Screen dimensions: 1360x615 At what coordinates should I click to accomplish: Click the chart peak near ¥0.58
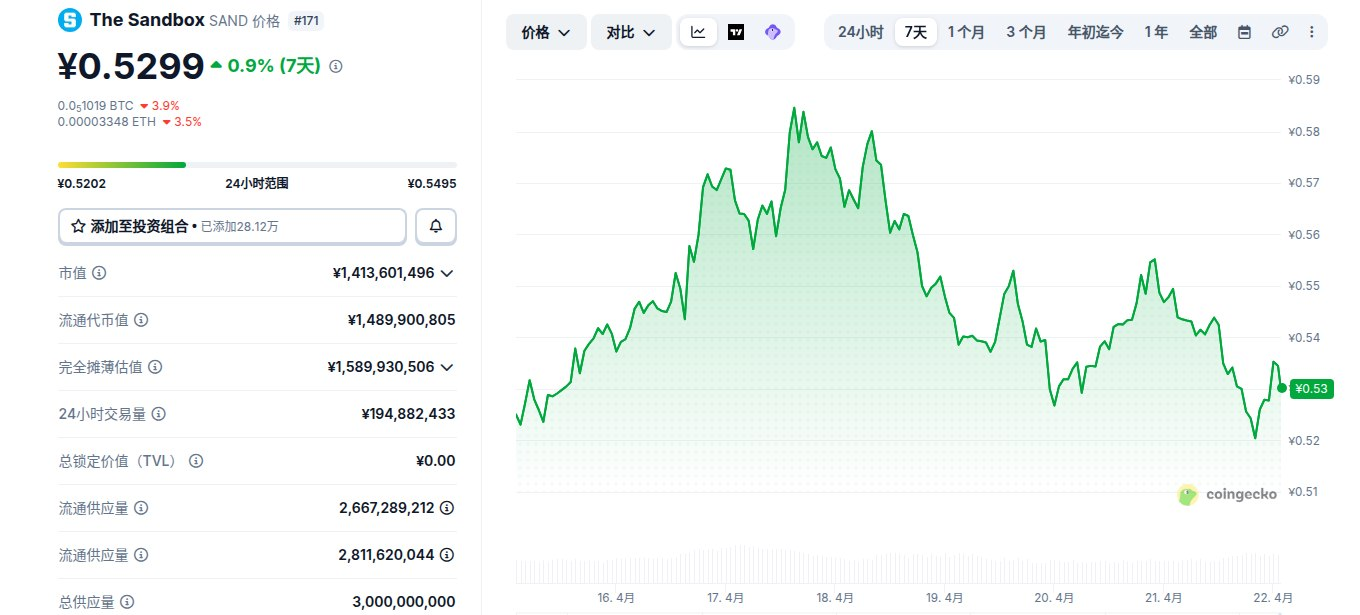pyautogui.click(x=794, y=108)
